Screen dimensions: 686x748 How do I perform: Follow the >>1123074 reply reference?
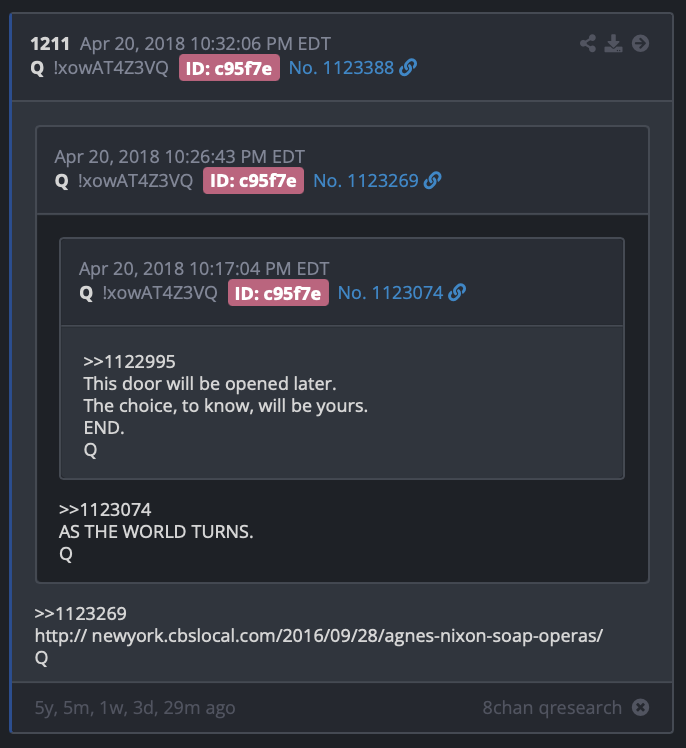point(105,509)
